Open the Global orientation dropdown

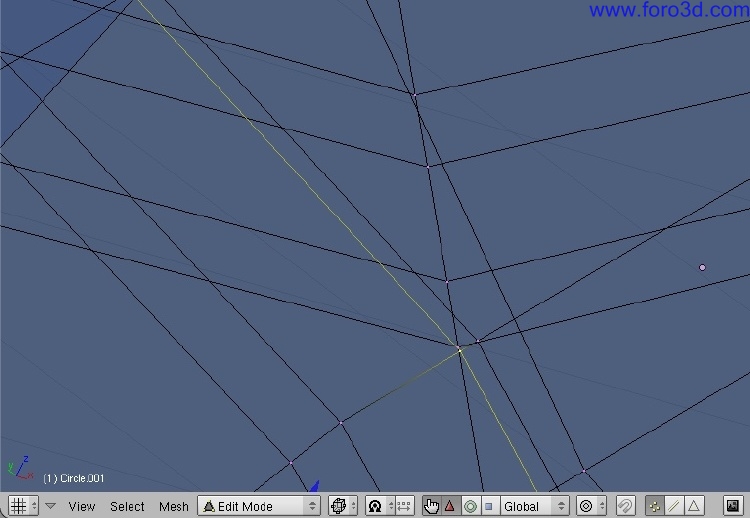534,506
